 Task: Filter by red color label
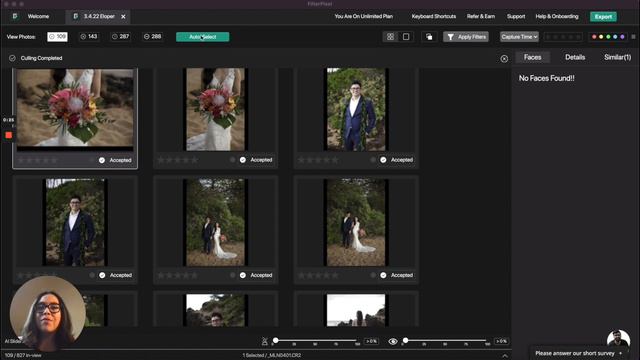[594, 37]
